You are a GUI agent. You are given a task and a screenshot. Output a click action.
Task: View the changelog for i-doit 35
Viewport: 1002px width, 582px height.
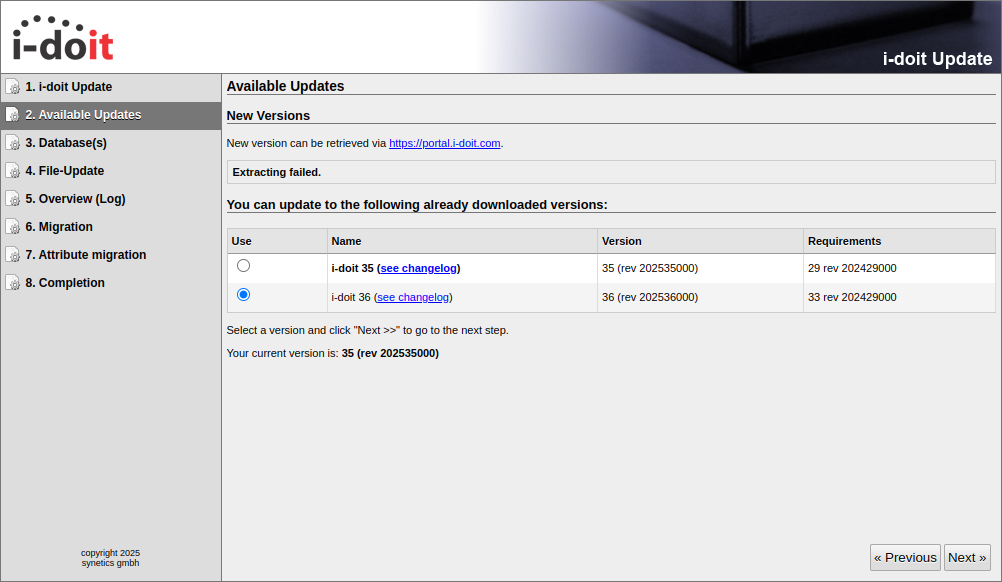tap(418, 268)
